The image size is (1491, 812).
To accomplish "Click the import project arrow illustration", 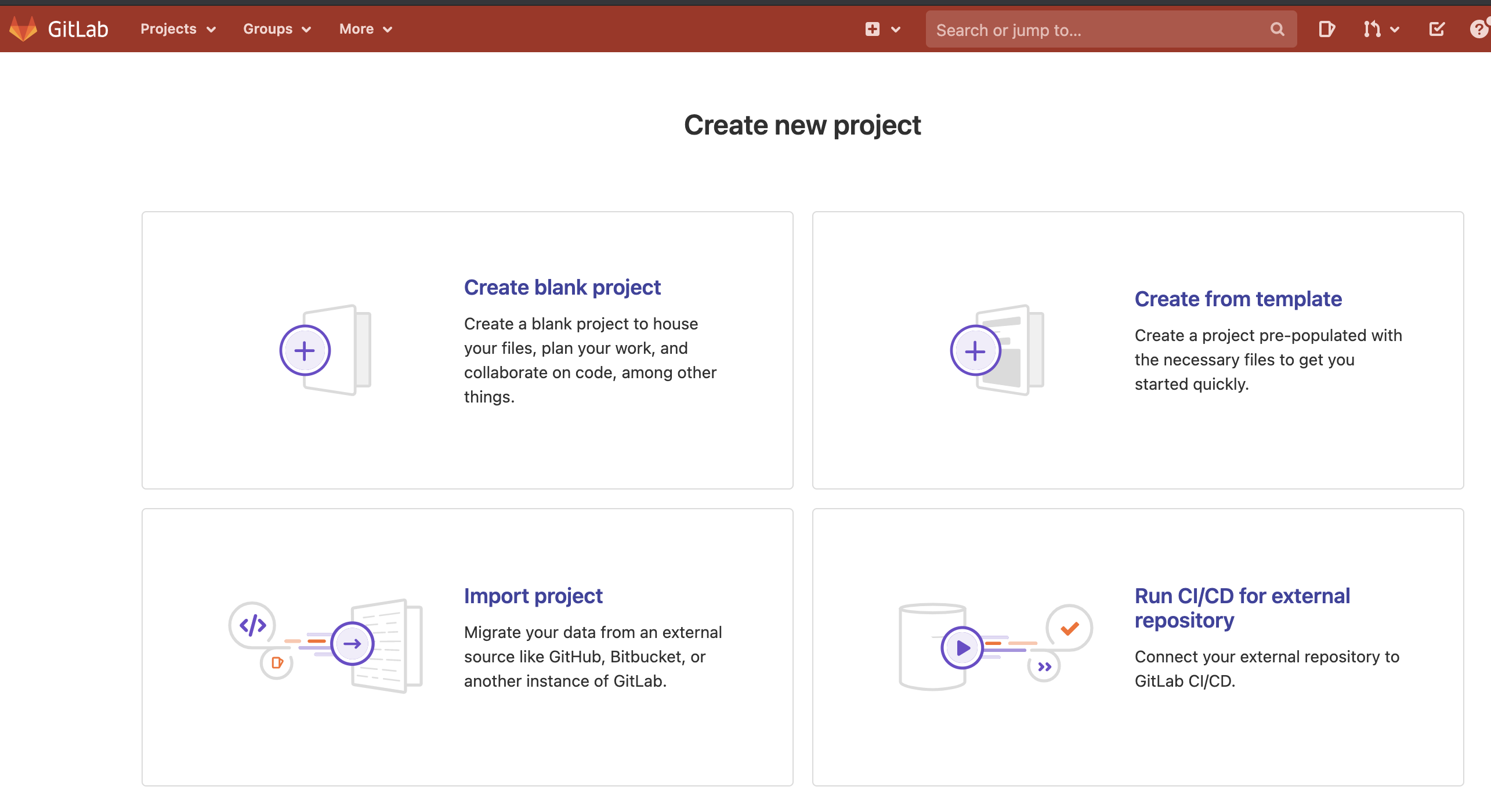I will 352,644.
